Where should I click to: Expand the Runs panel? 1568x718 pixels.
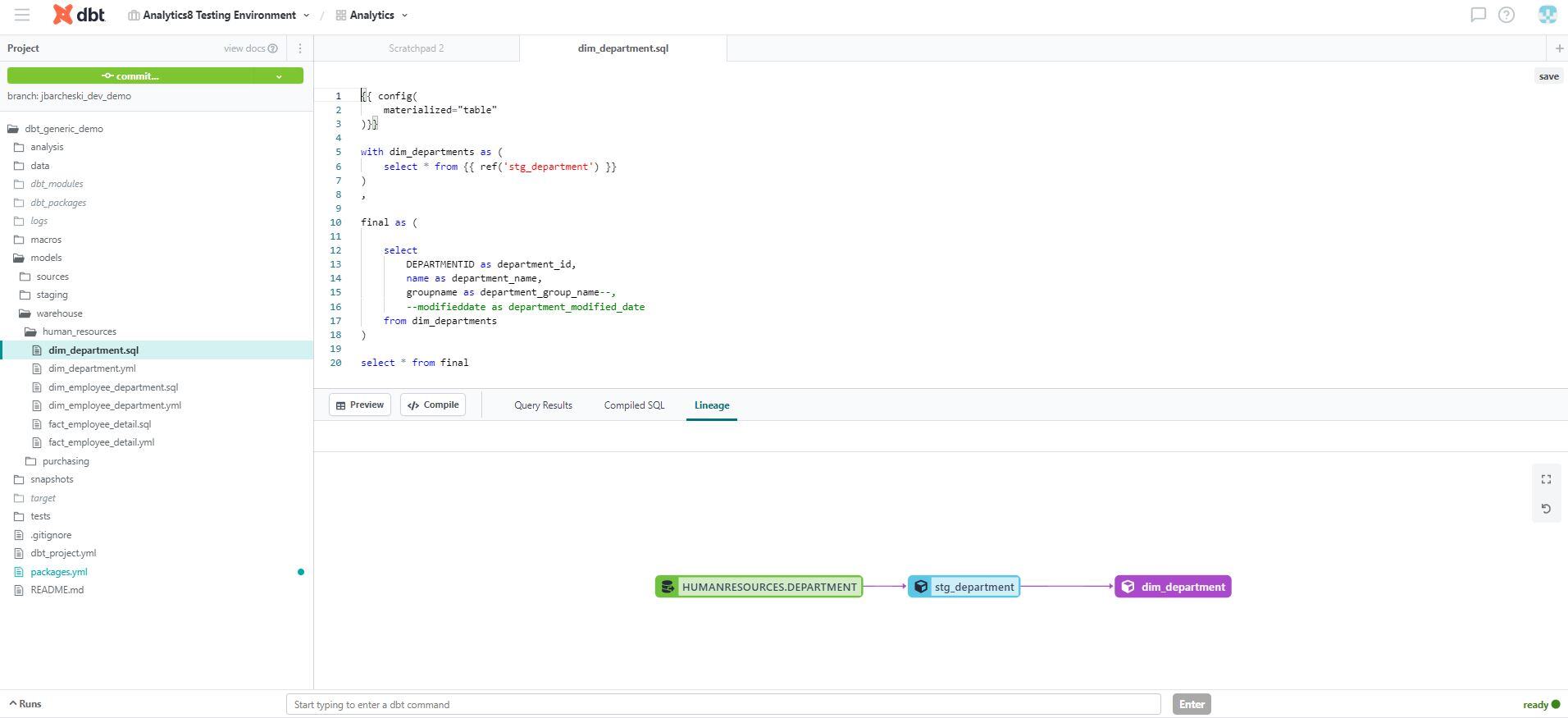(25, 704)
